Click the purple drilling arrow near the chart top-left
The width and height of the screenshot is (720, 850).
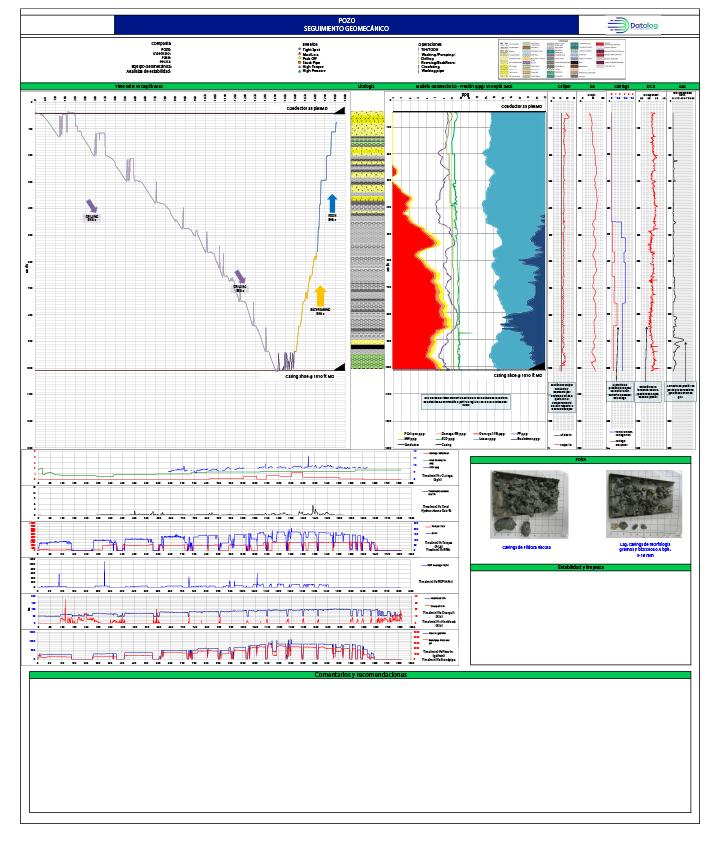92,205
